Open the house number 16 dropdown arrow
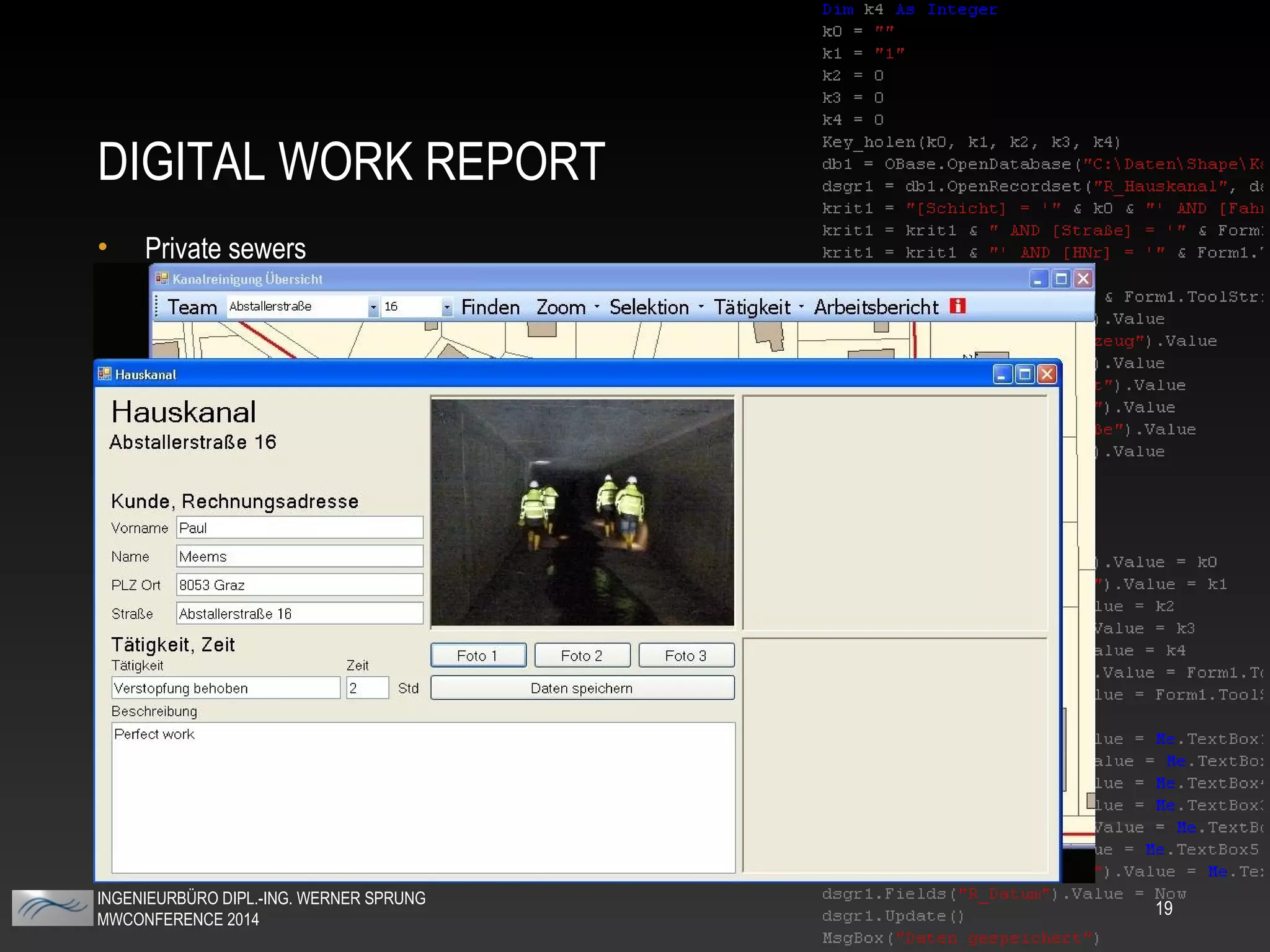The width and height of the screenshot is (1270, 952). (446, 307)
